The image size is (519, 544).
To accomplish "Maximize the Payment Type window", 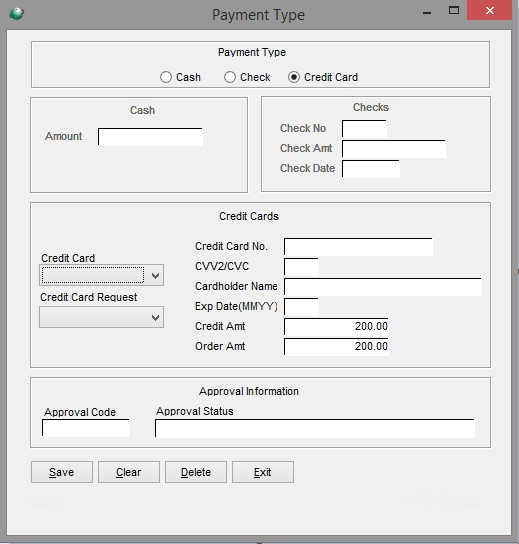I will click(454, 10).
